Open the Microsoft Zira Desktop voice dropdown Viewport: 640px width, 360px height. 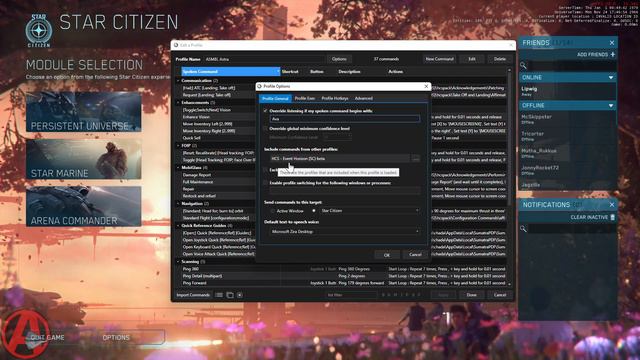pos(345,231)
